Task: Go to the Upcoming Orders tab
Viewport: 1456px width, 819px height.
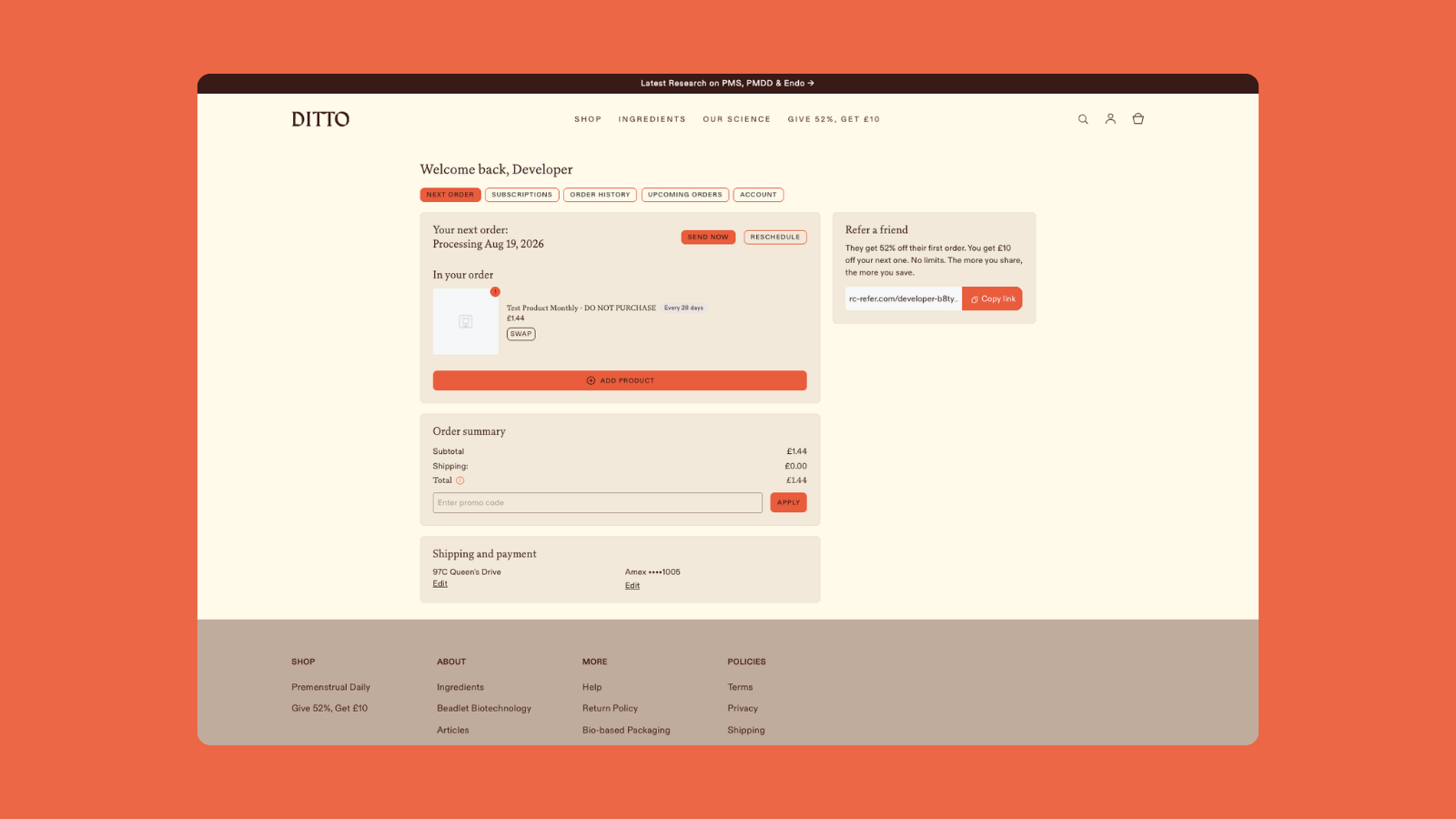Action: click(x=685, y=195)
